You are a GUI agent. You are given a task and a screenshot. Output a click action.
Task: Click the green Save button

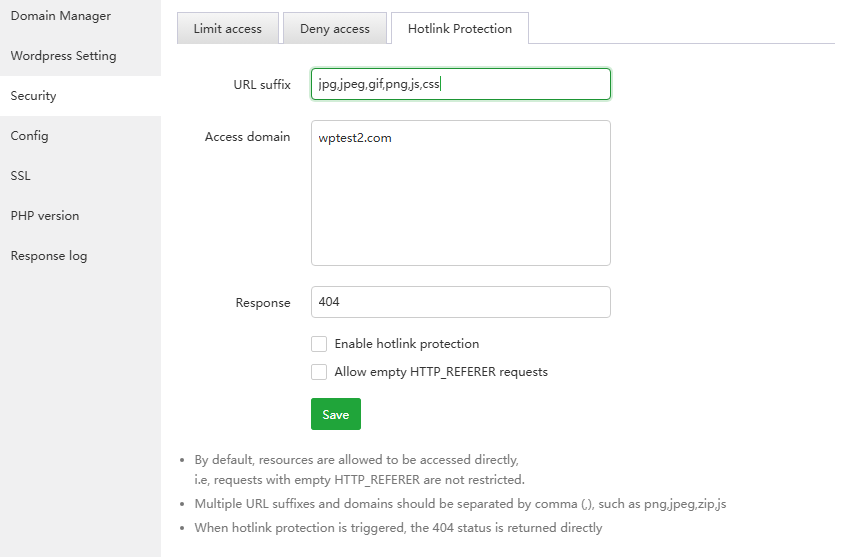click(335, 414)
